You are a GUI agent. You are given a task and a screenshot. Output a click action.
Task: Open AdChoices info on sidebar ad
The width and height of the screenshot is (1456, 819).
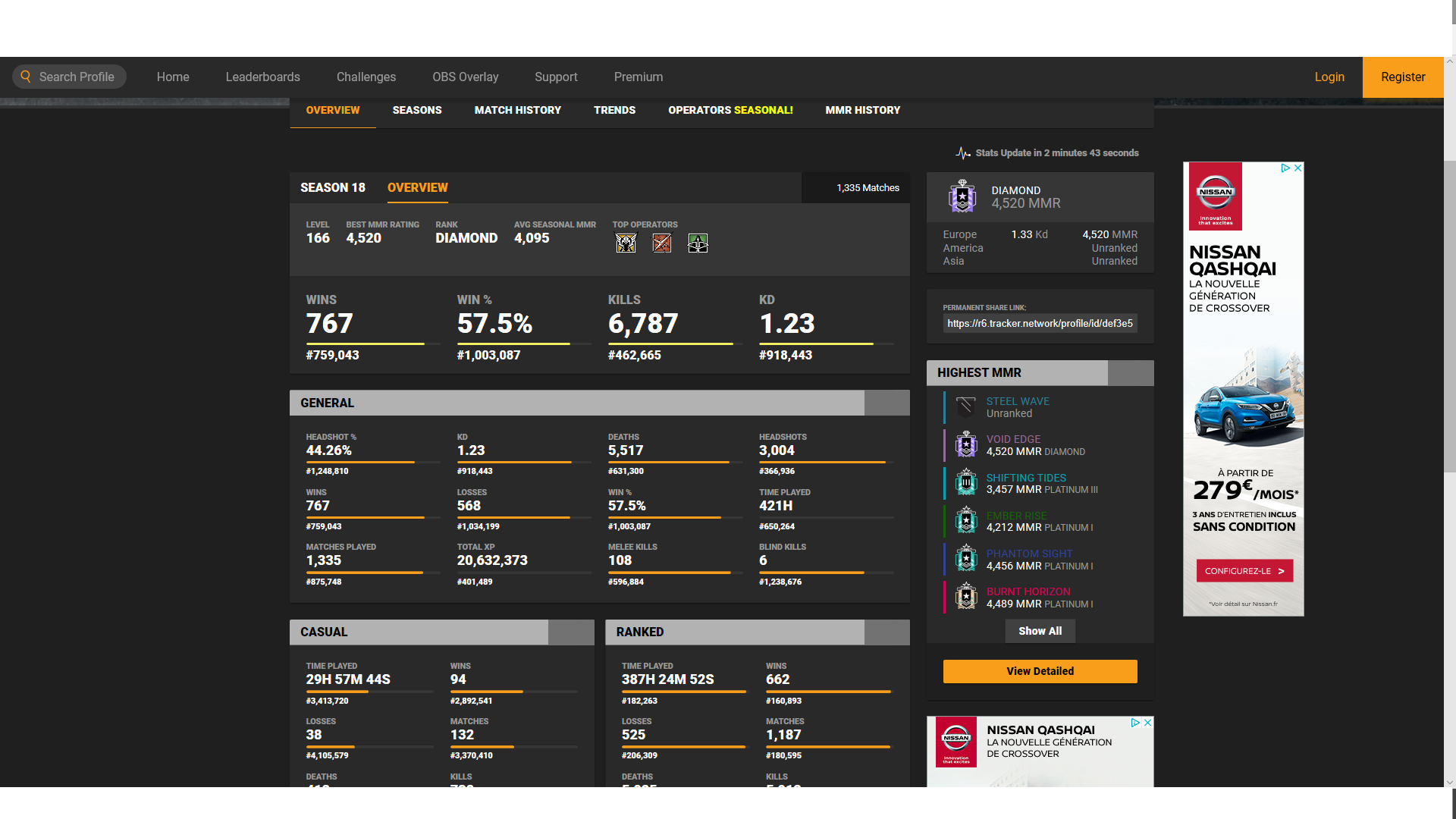coord(1286,168)
